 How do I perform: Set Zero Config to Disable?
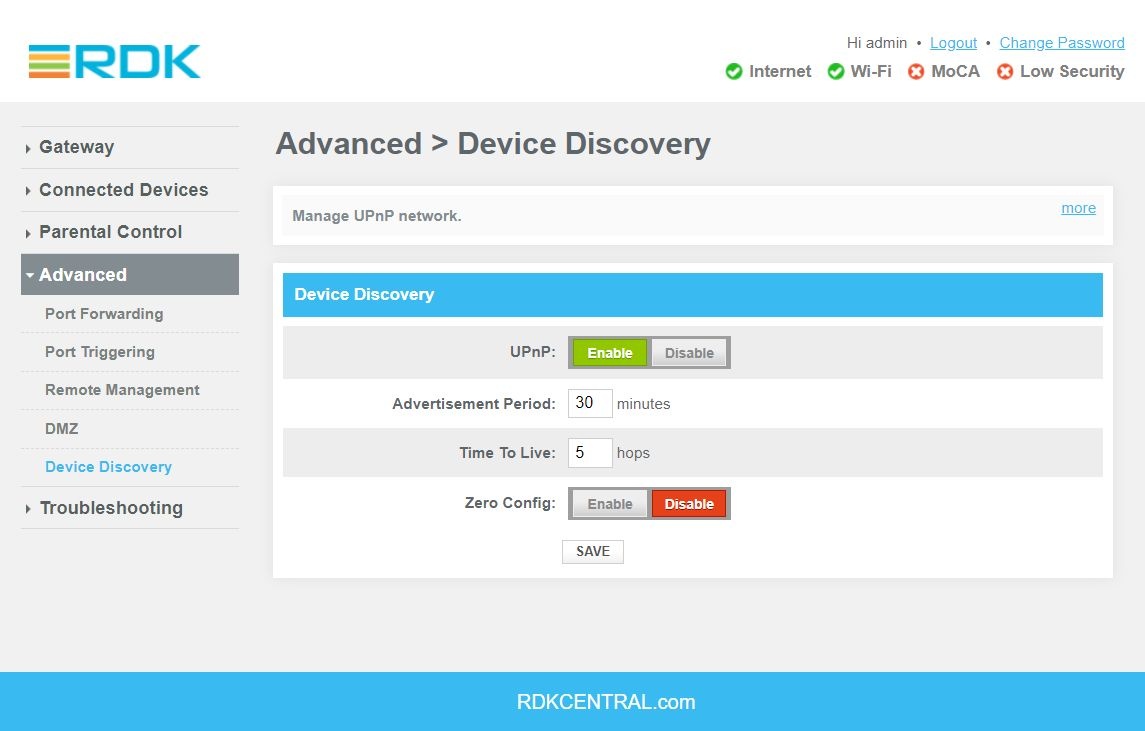tap(689, 504)
